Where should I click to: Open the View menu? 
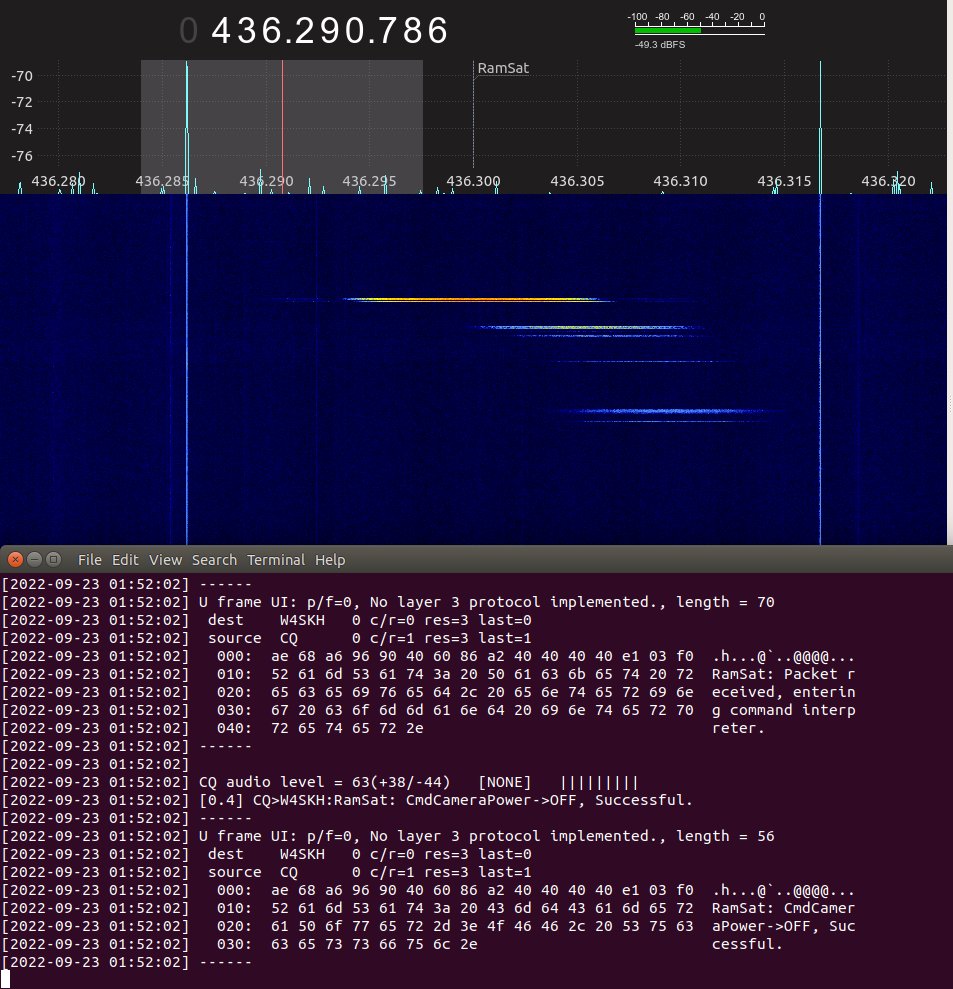pos(165,559)
